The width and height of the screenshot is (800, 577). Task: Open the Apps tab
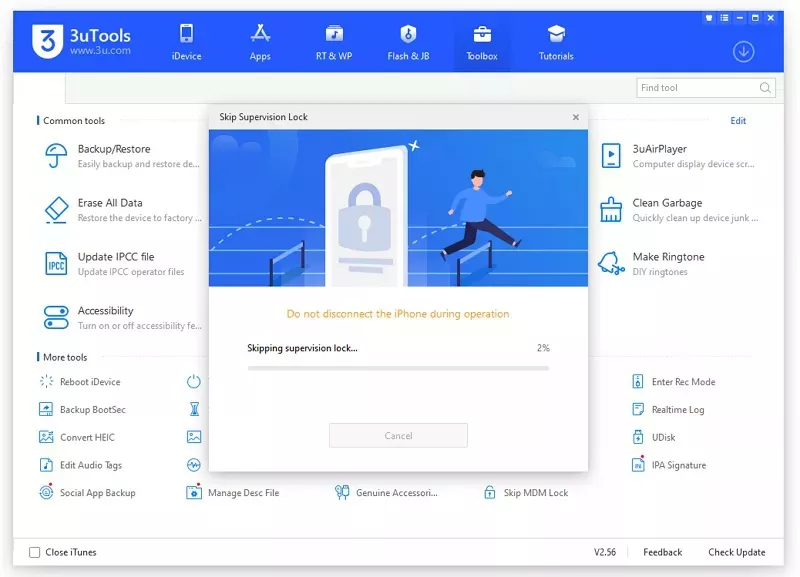260,42
